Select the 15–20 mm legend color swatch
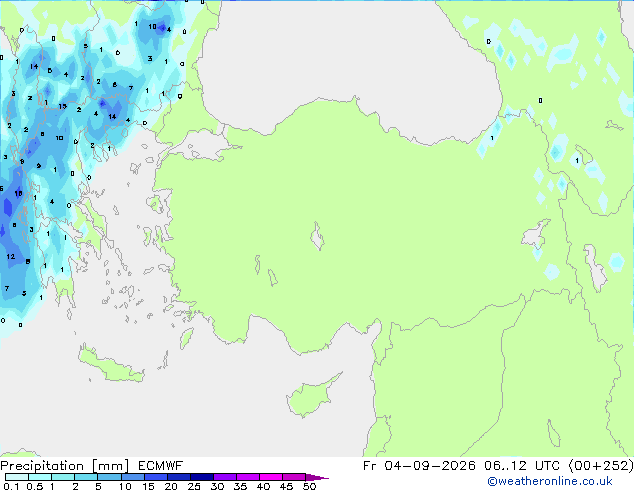634x490 pixels. click(156, 477)
